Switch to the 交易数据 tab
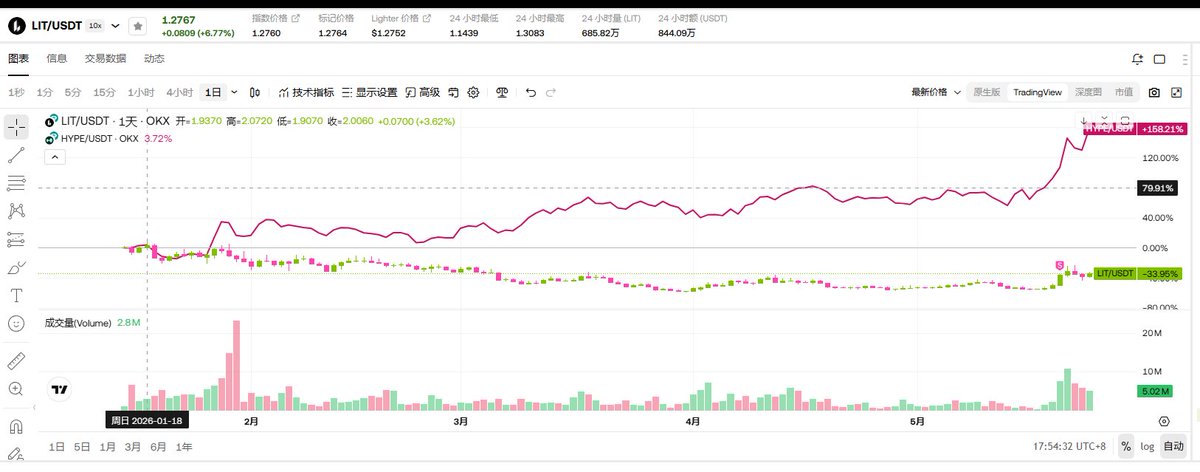 coord(105,59)
